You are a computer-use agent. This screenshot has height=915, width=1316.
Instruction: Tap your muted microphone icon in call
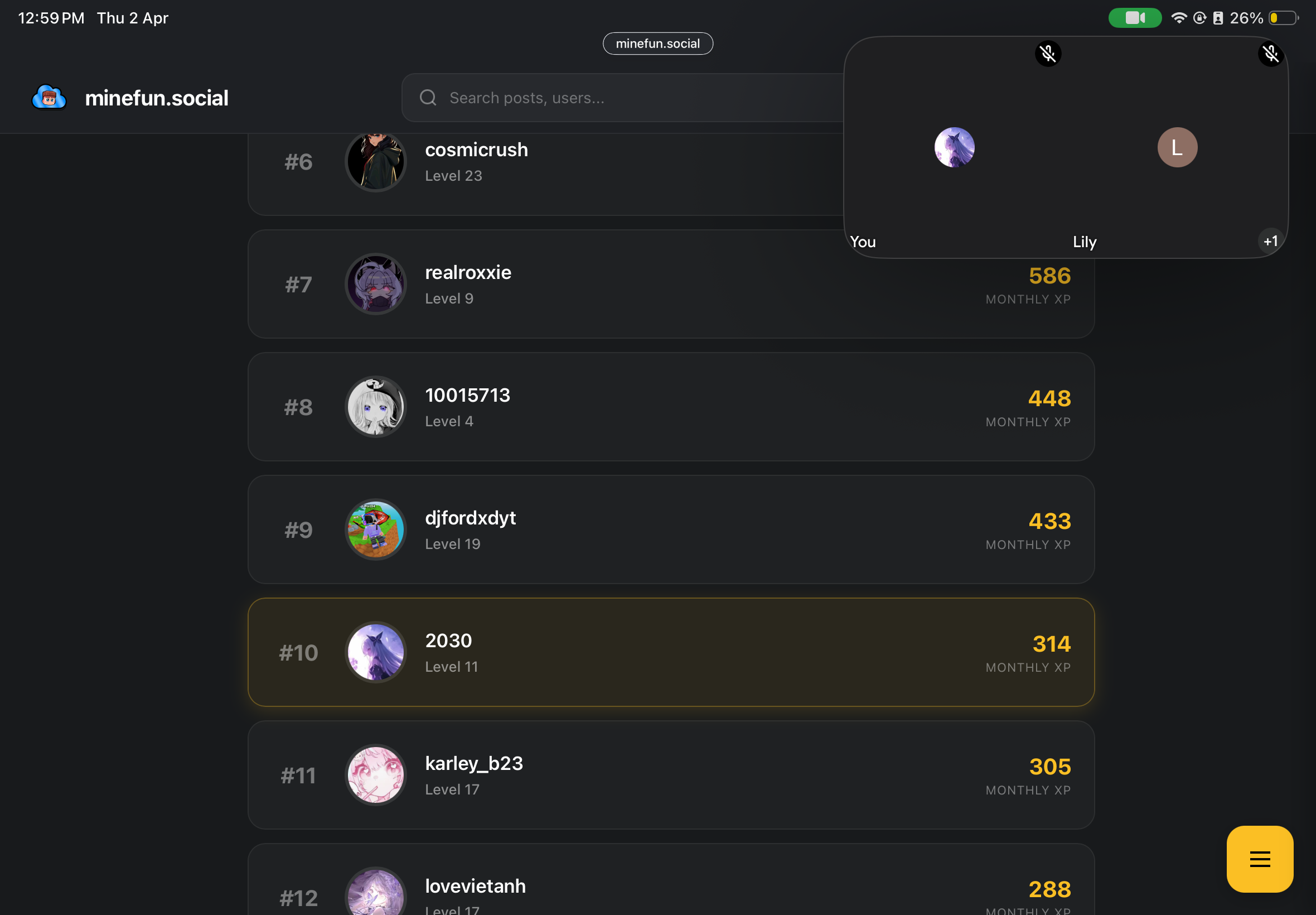click(1048, 54)
